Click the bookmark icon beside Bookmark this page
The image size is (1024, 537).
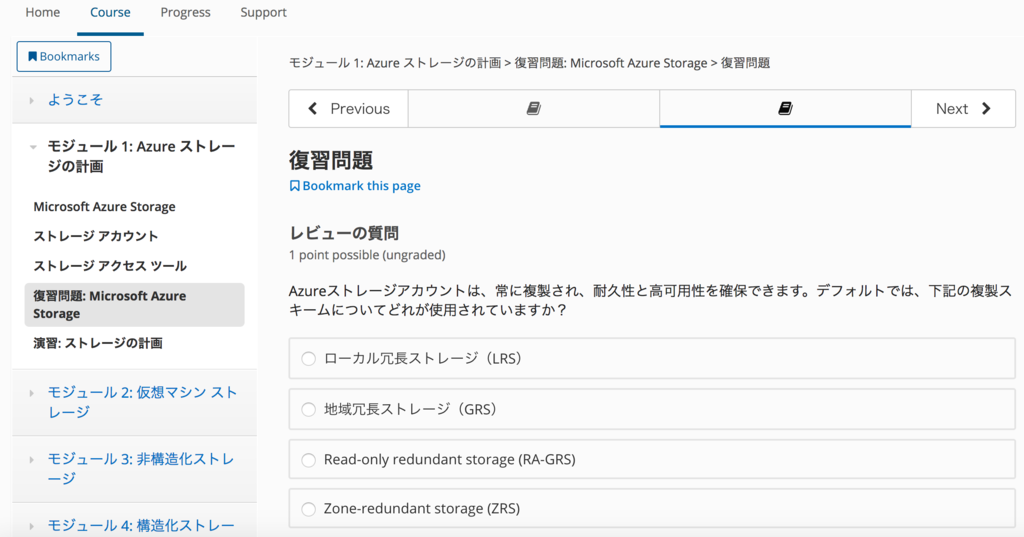pos(294,186)
